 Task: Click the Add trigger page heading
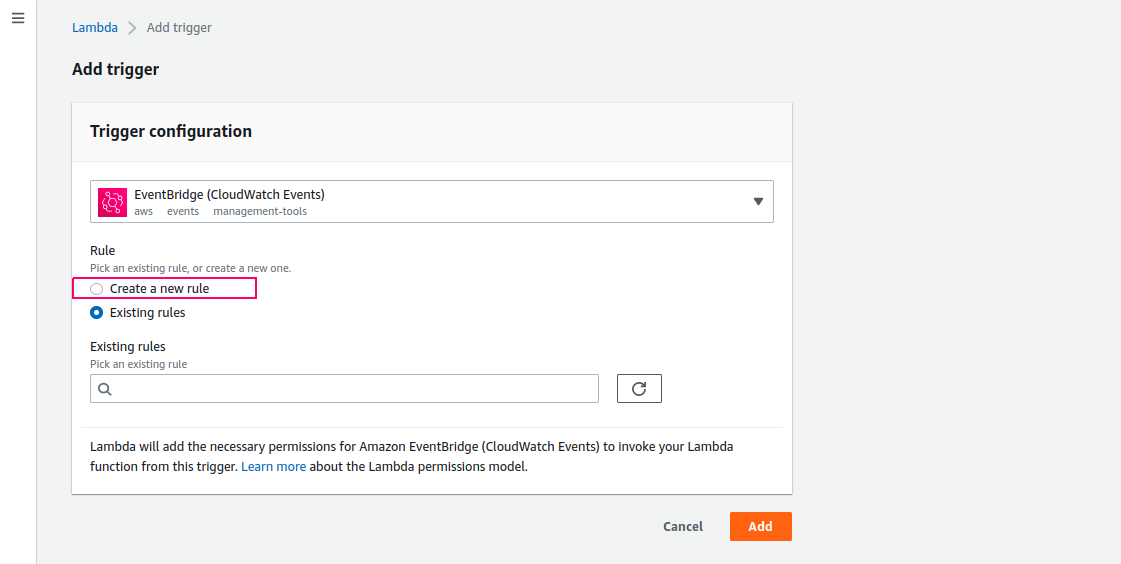click(116, 69)
